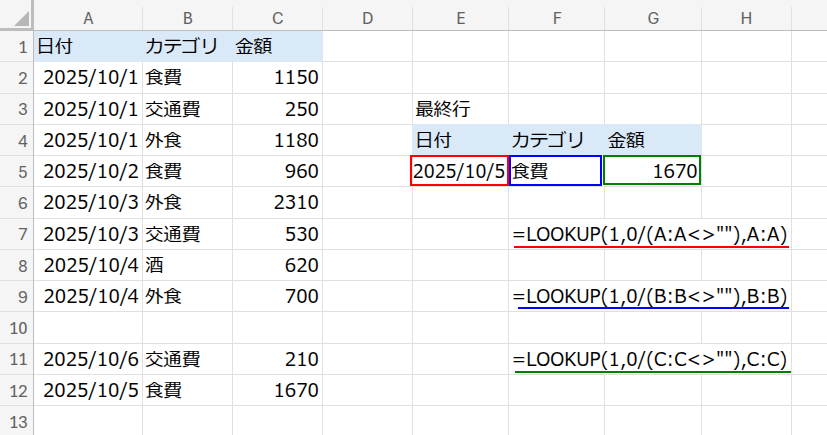Click the LOOKUP formula for A:A

[x=650, y=234]
